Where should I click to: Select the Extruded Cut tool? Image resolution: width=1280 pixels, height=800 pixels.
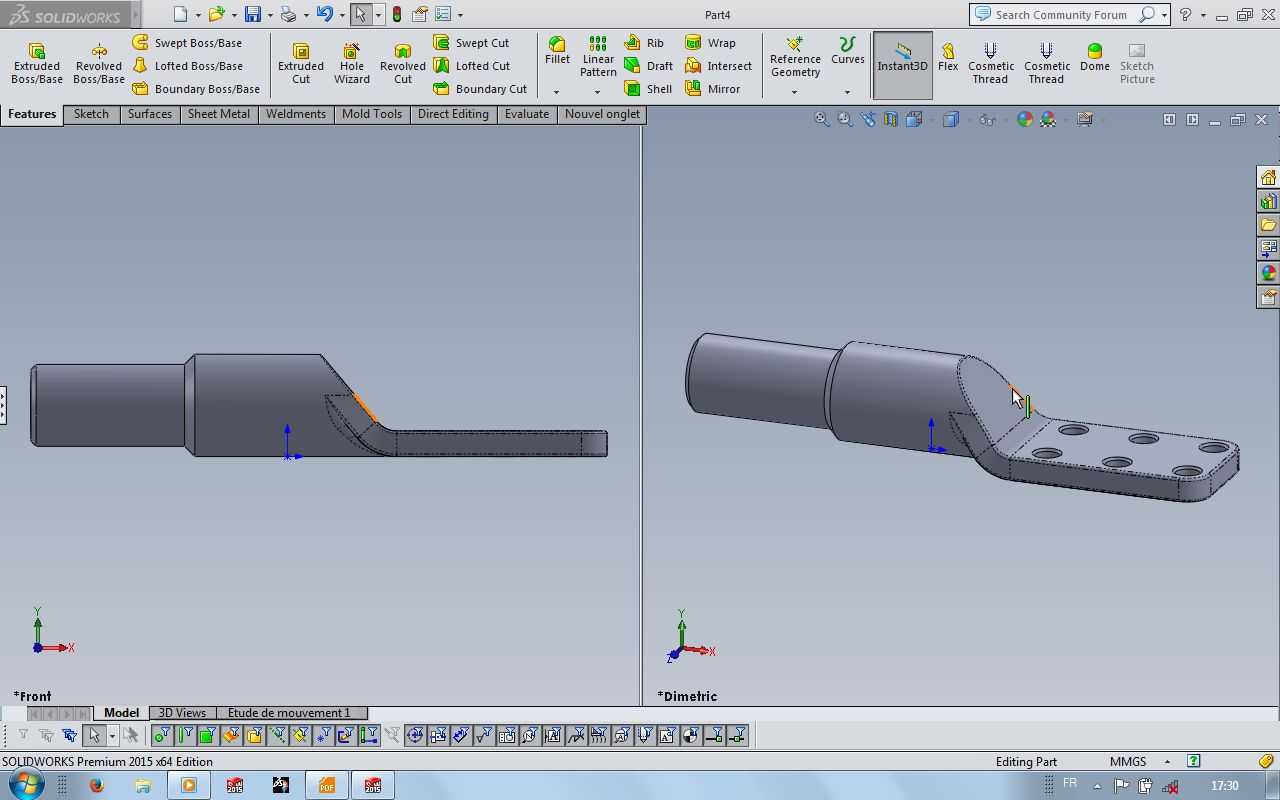[301, 64]
